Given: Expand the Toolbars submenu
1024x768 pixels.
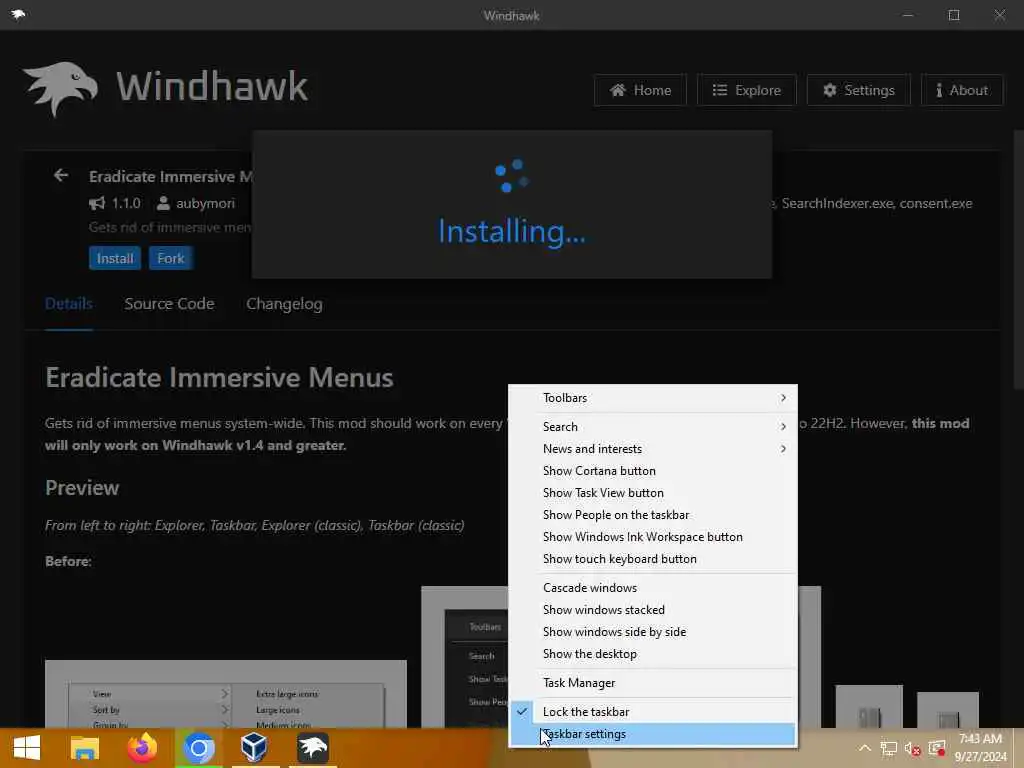Looking at the screenshot, I should coord(653,398).
